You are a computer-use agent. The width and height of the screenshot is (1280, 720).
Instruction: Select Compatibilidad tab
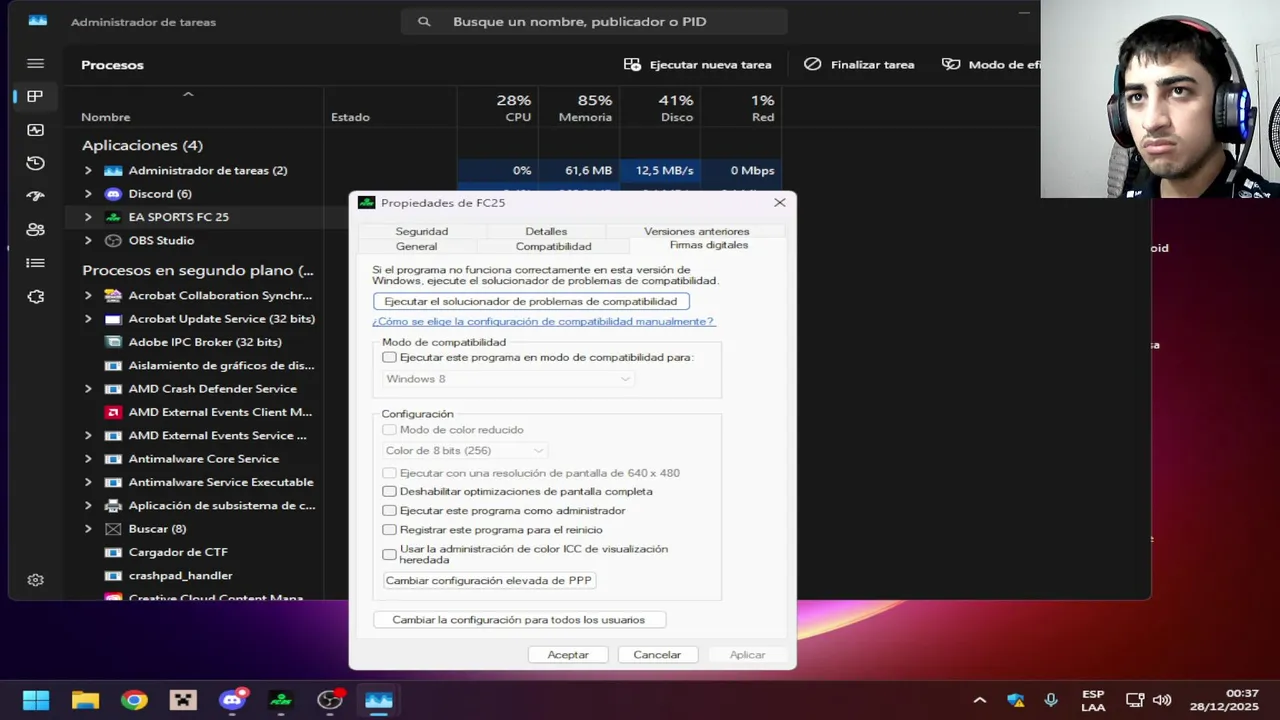[x=553, y=246]
